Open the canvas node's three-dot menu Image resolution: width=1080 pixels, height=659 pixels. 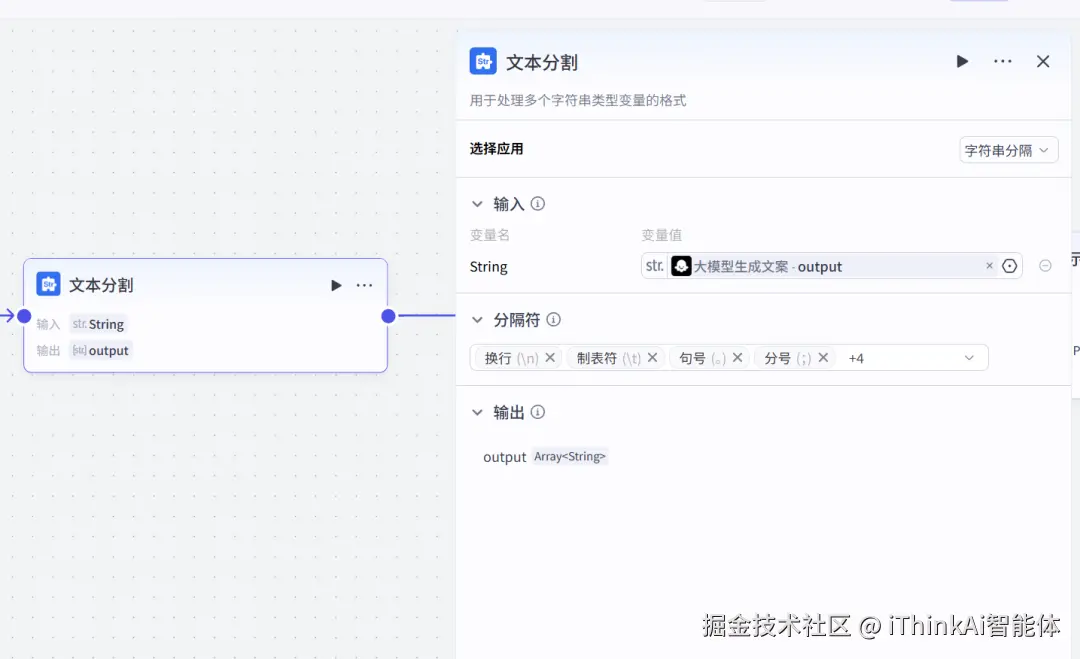pos(363,284)
